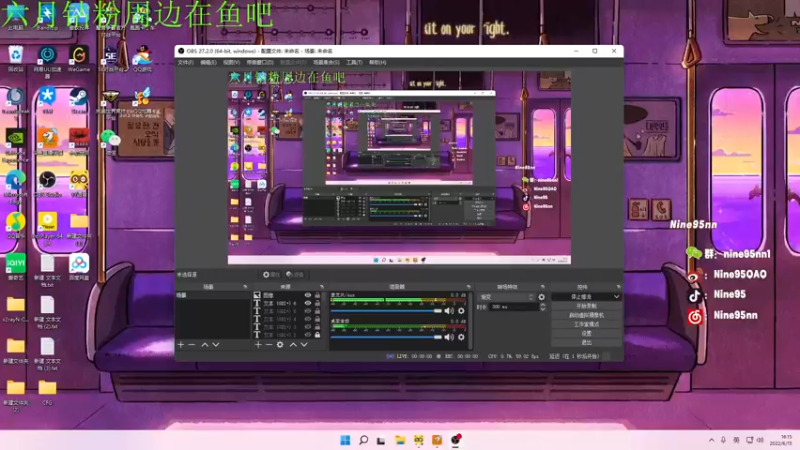Open the 视图(V) menu

(x=231, y=62)
